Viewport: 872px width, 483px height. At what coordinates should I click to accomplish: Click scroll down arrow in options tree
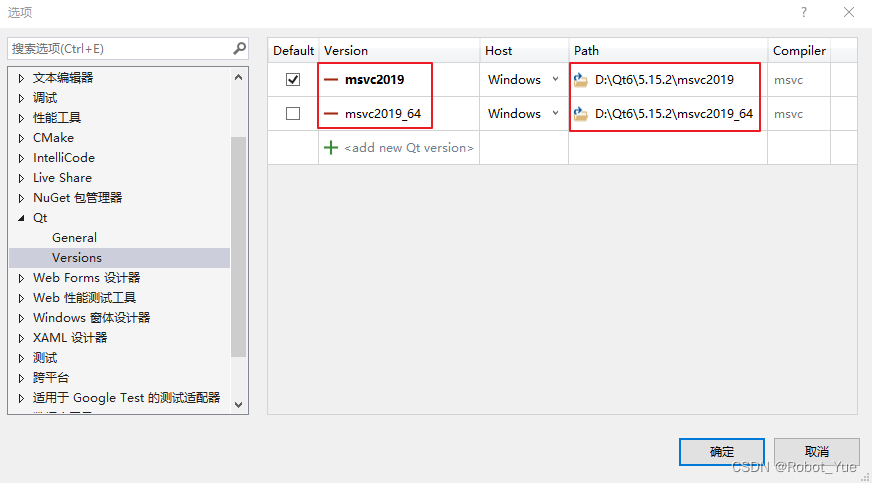click(x=239, y=405)
